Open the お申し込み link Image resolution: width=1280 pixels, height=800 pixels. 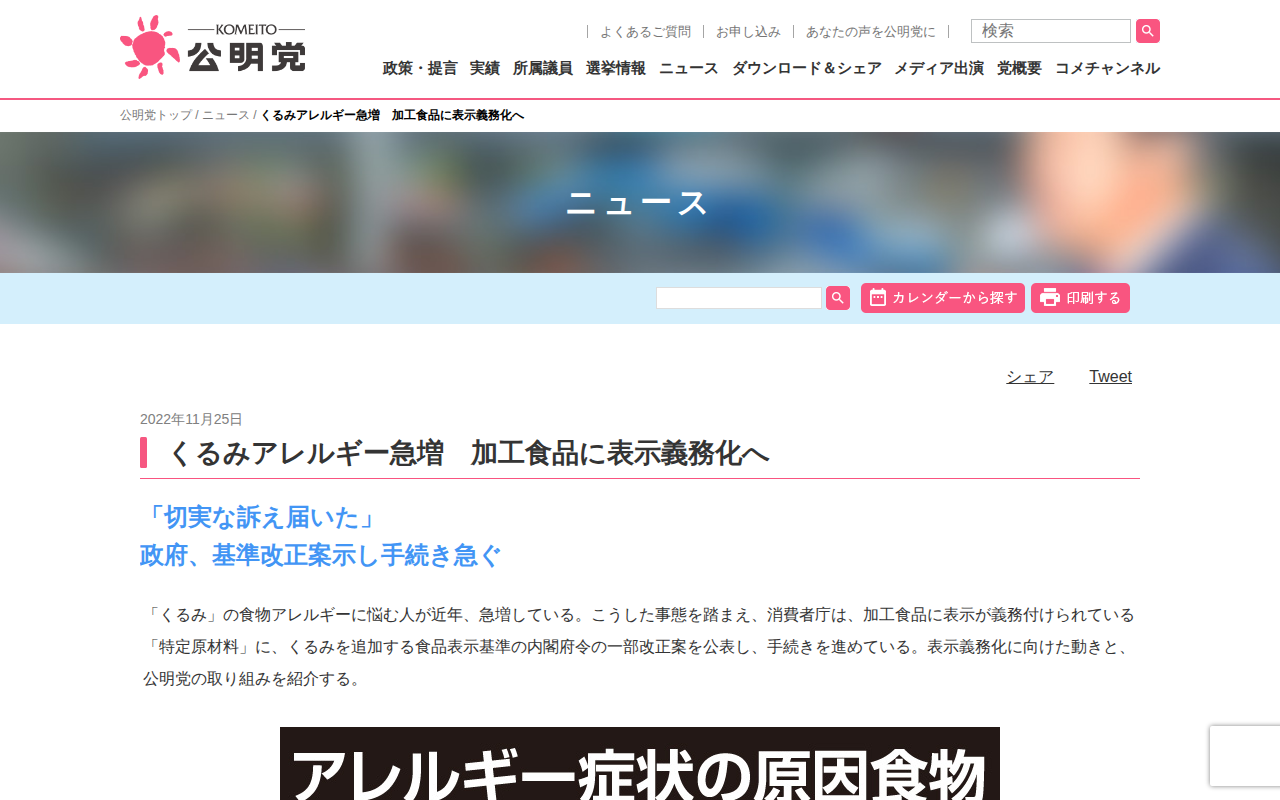tap(748, 32)
